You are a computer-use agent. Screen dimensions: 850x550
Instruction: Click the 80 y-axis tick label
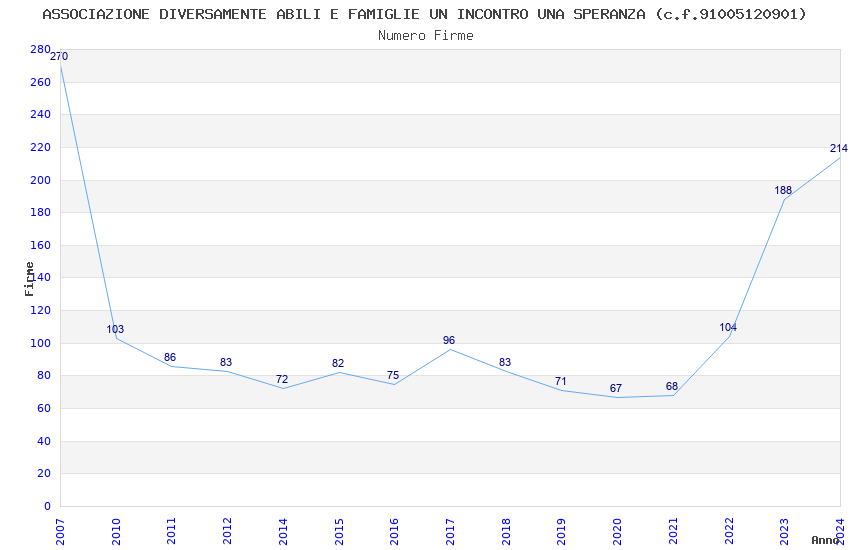point(43,376)
